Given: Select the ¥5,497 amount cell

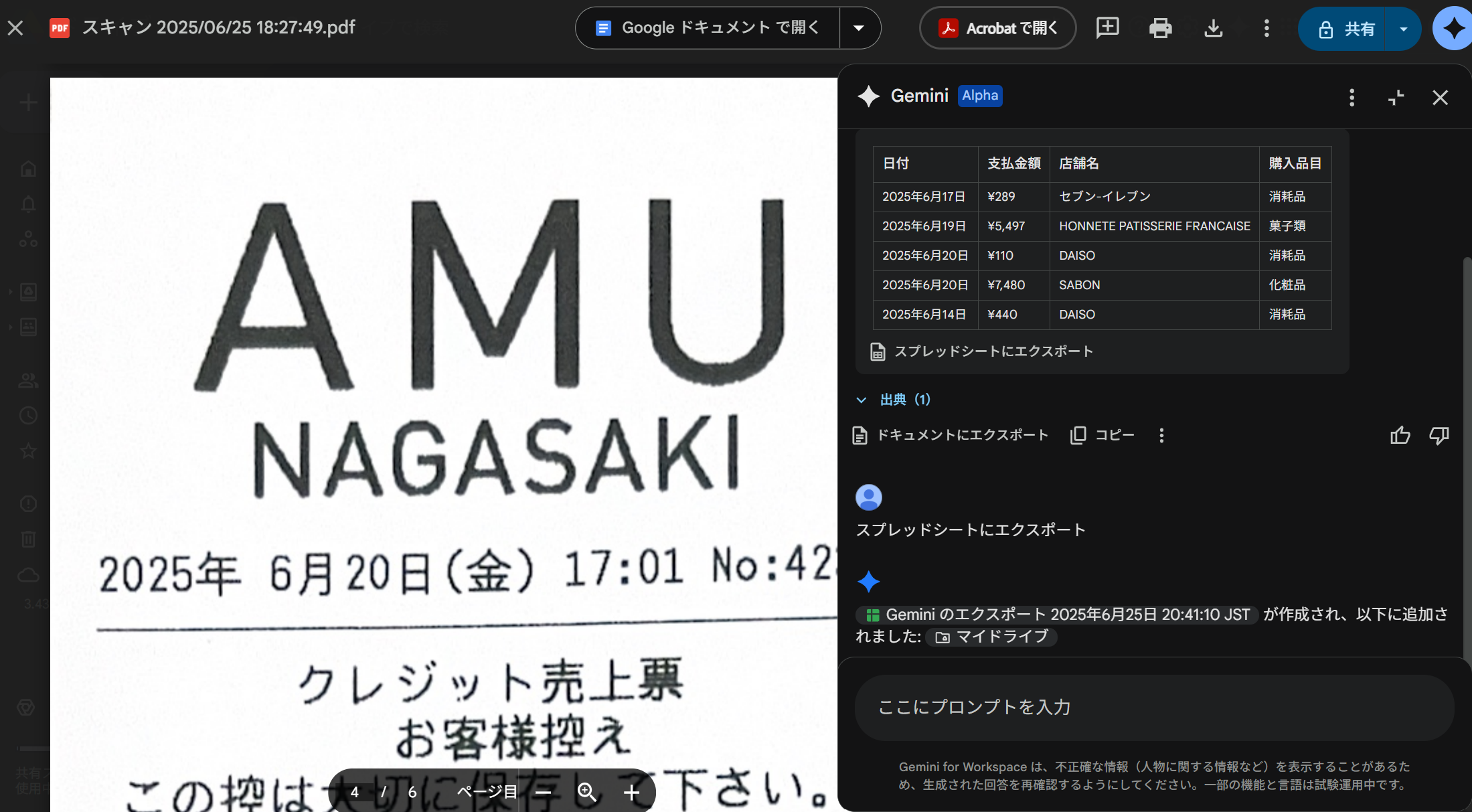Looking at the screenshot, I should click(1013, 226).
